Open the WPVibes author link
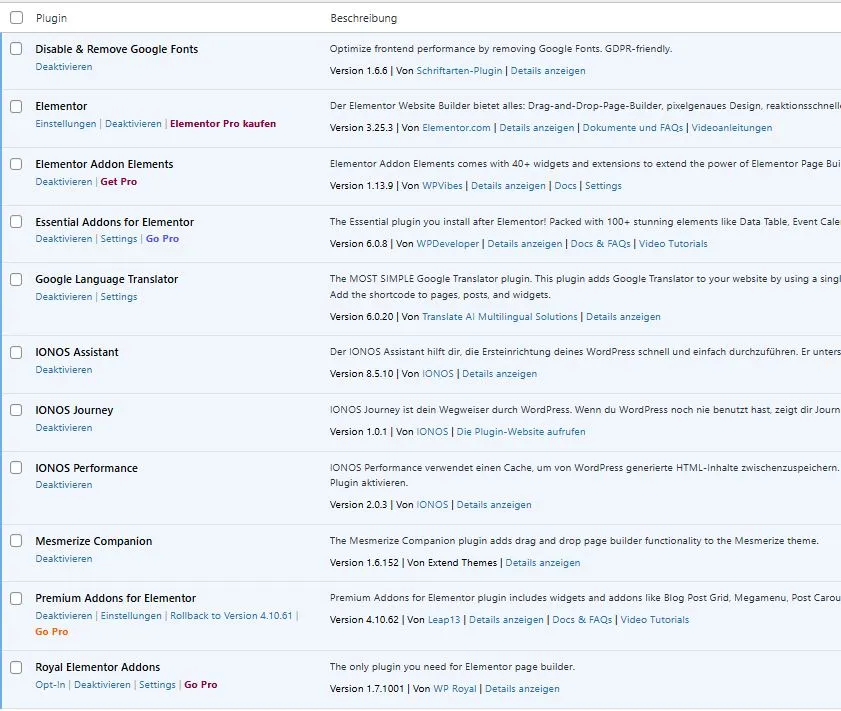The width and height of the screenshot is (841, 711). tap(442, 186)
